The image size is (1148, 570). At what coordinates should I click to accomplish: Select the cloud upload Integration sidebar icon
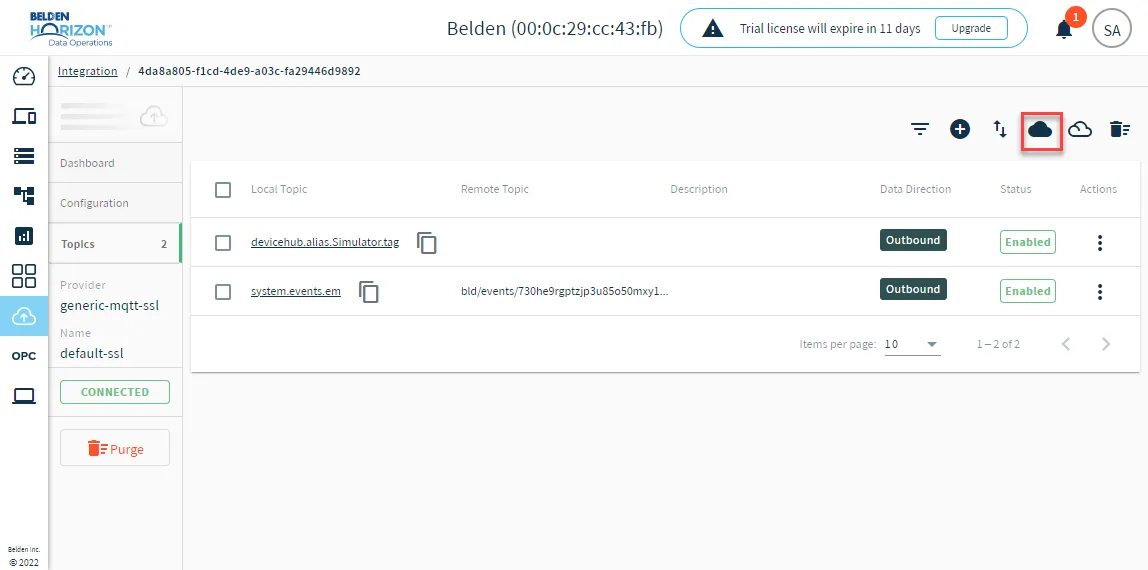point(24,316)
